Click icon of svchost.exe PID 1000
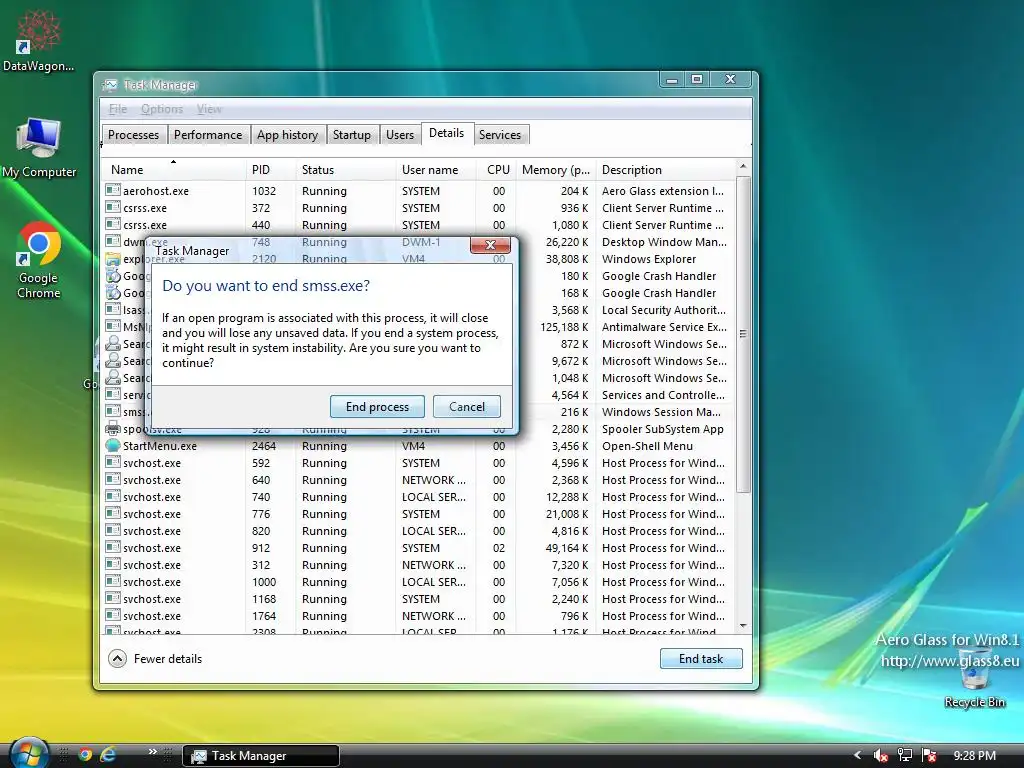1024x768 pixels. point(113,581)
